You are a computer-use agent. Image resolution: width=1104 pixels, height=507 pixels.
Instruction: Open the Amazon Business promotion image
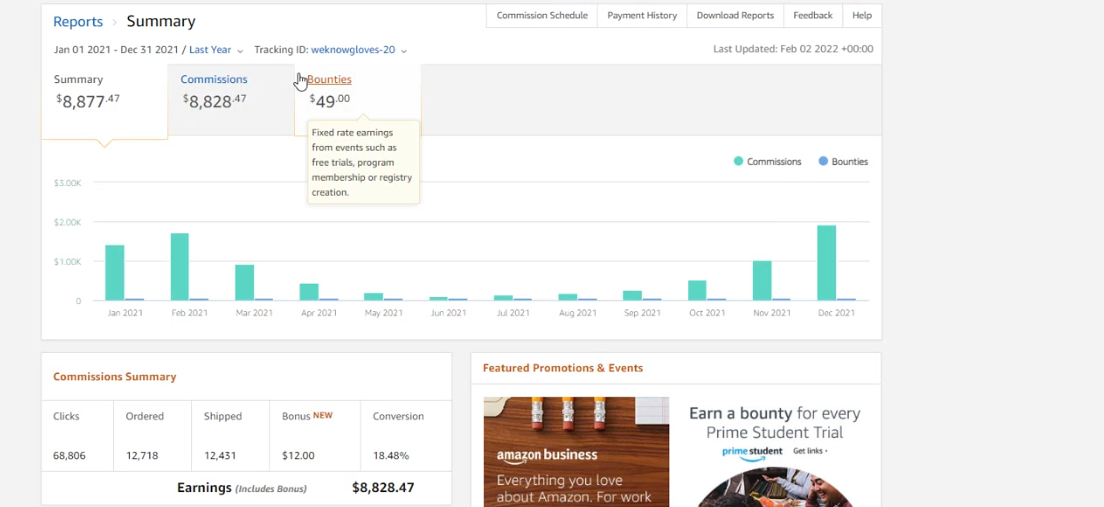point(576,452)
